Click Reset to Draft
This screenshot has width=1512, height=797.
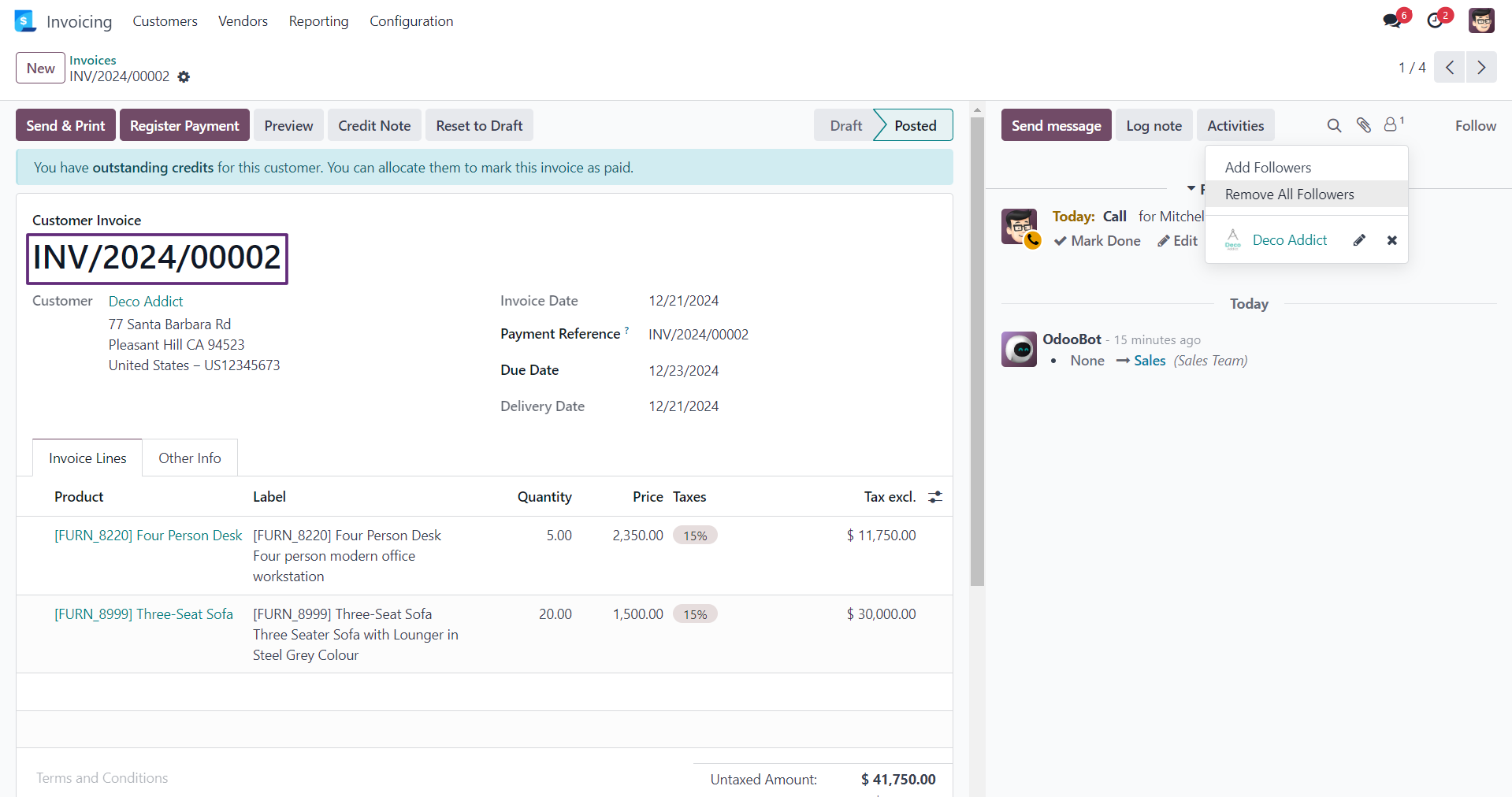(479, 125)
